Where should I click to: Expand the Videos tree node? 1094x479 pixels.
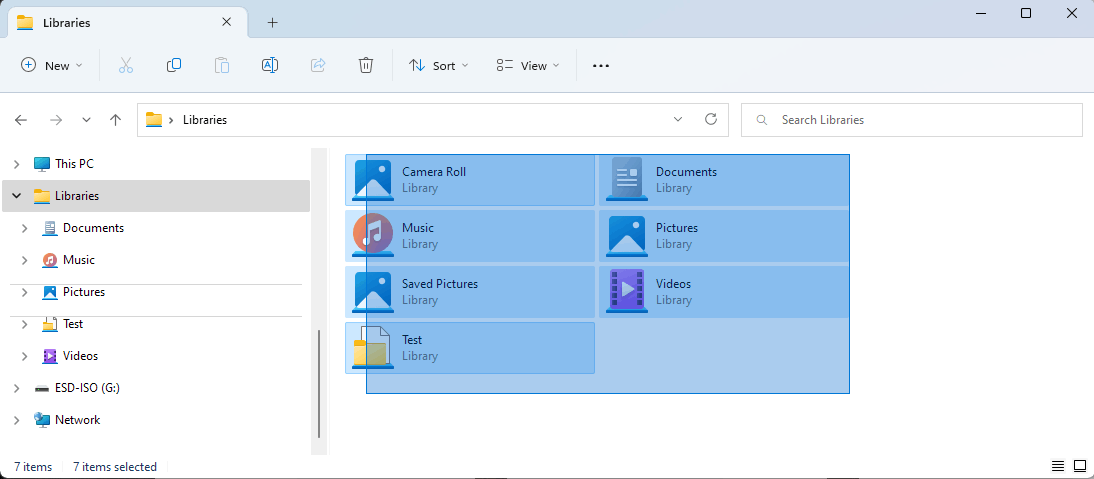pos(24,356)
